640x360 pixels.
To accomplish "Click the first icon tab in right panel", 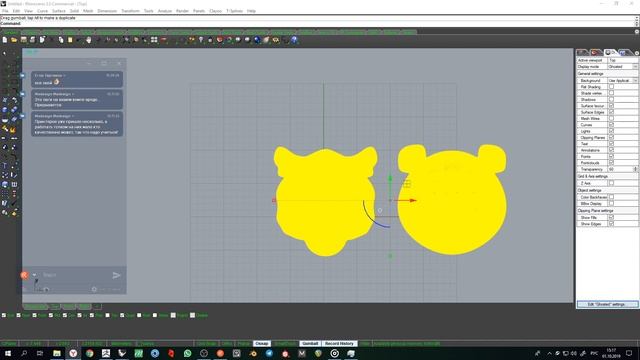I will click(582, 52).
